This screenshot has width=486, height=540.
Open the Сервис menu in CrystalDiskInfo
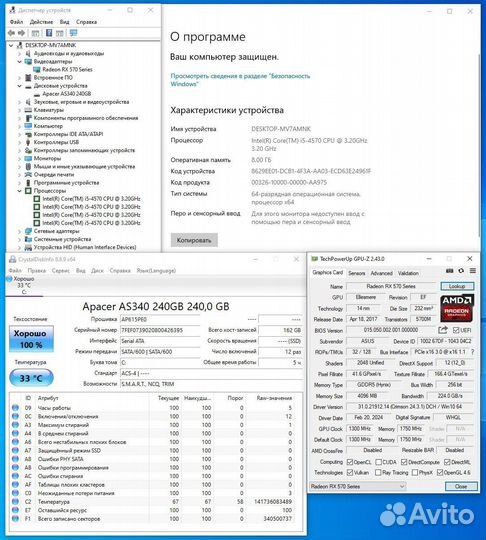tap(61, 271)
